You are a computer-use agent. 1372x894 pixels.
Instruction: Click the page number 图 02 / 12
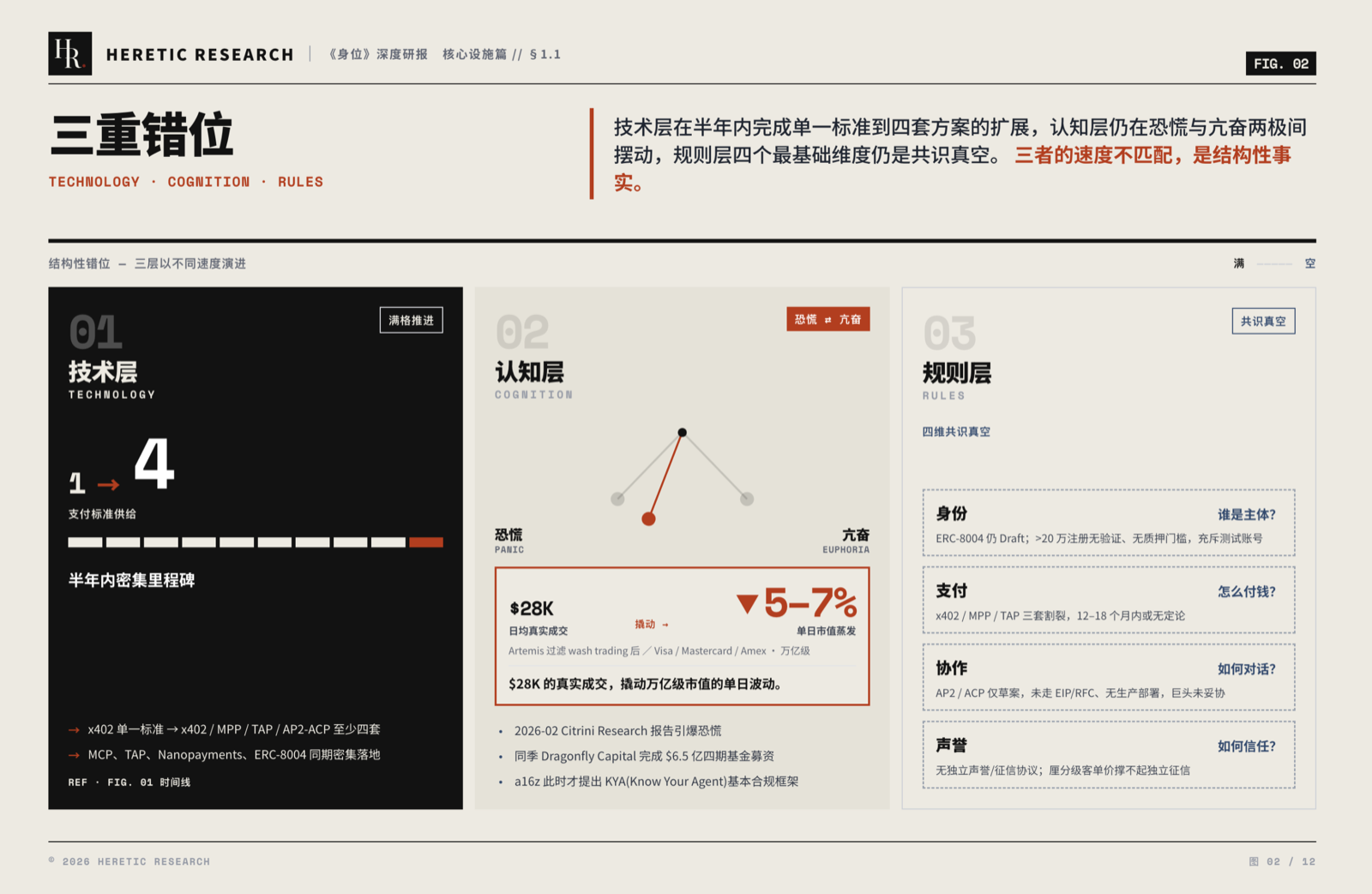click(1282, 862)
